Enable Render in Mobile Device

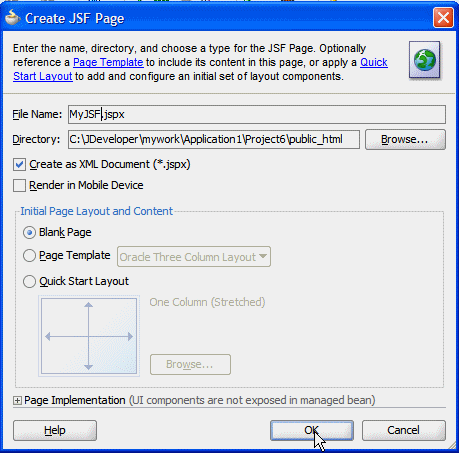pyautogui.click(x=19, y=186)
